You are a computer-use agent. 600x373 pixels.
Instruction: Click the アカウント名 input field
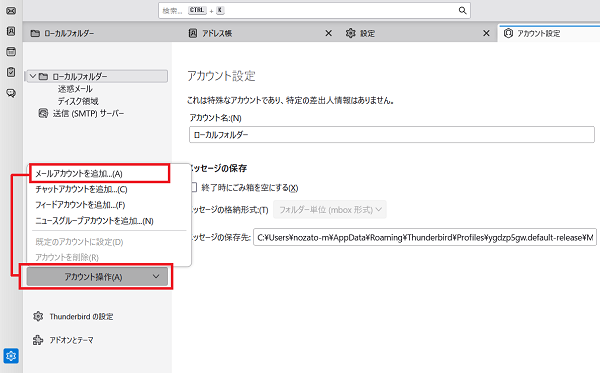391,135
